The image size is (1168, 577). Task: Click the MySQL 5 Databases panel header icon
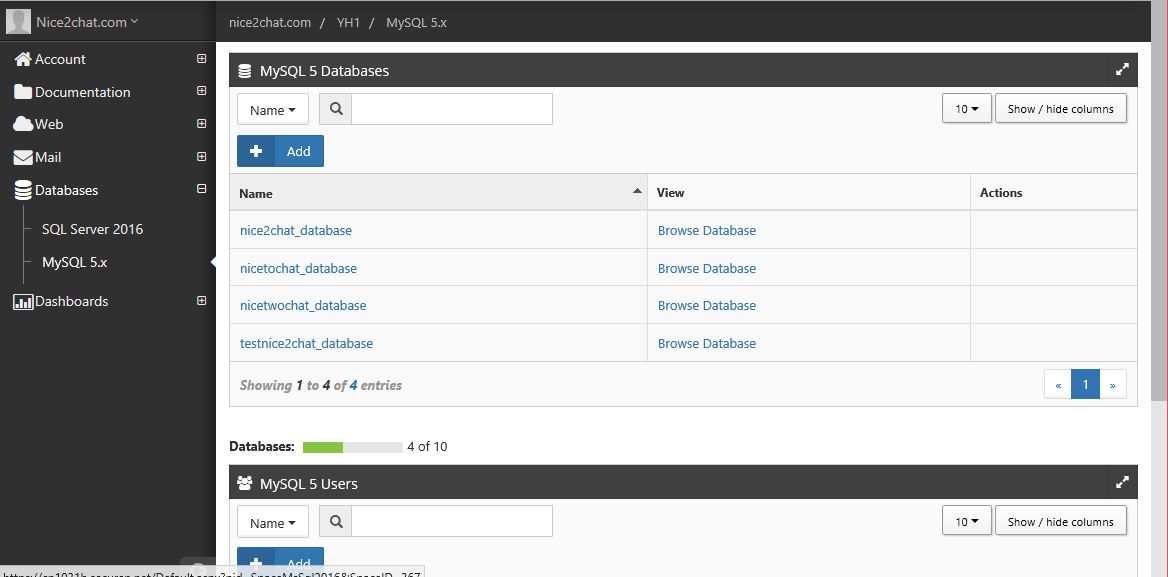tap(244, 71)
